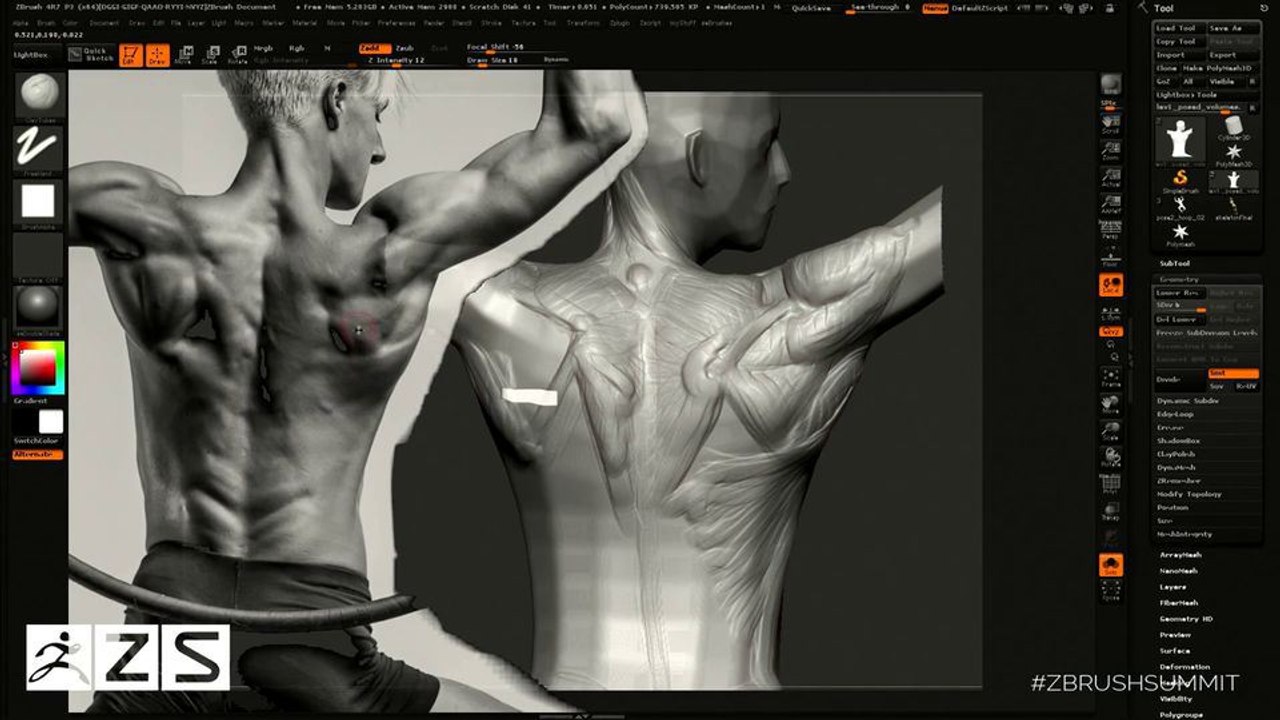Open the Transform menu
The width and height of the screenshot is (1280, 720).
(x=583, y=22)
